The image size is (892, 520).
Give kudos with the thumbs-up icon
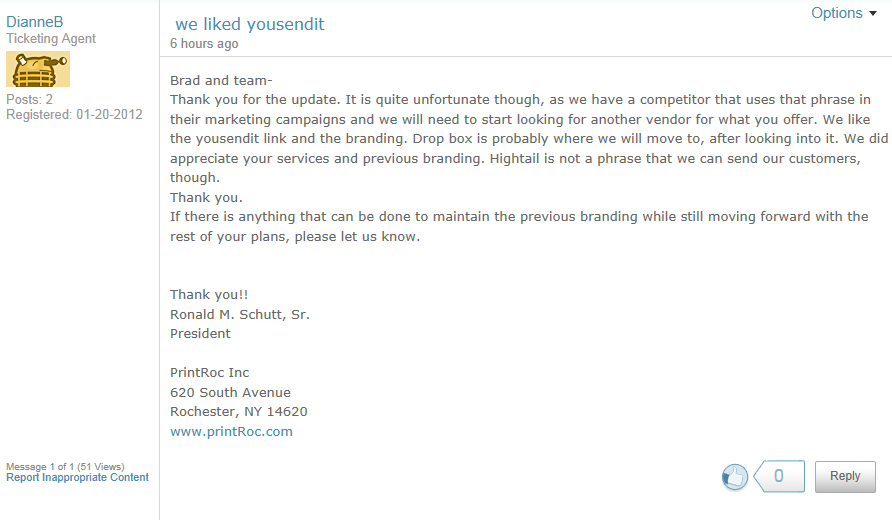click(735, 477)
